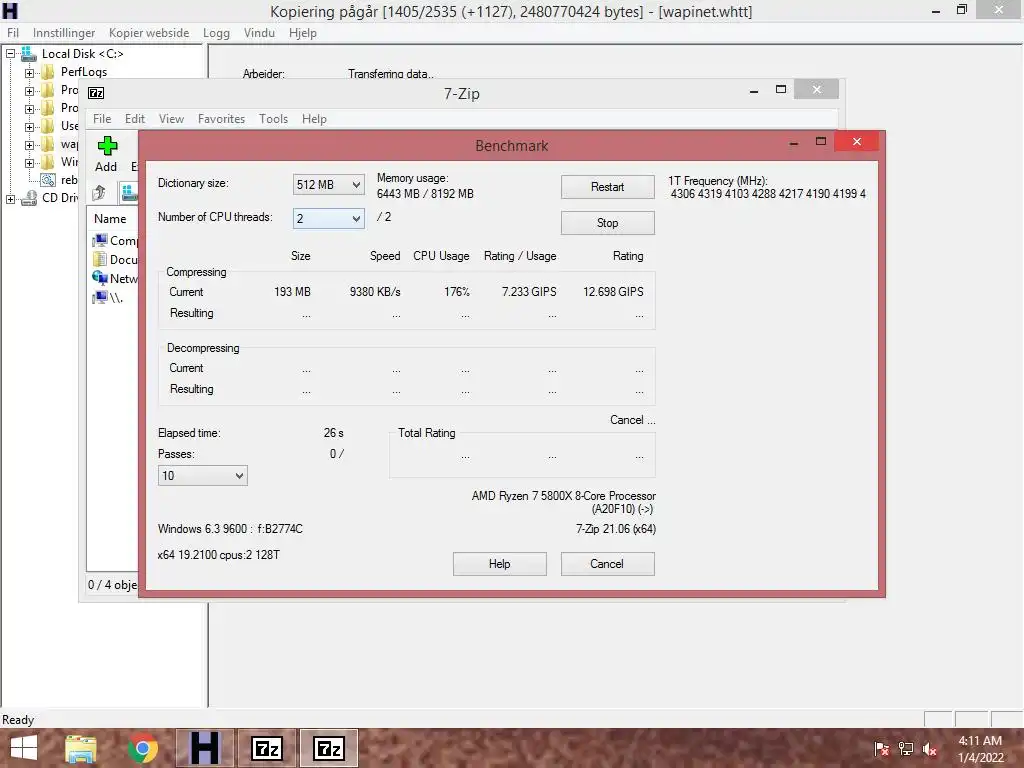
Task: Click the 7-Zip 21.06 (x64) version text
Action: tap(616, 529)
